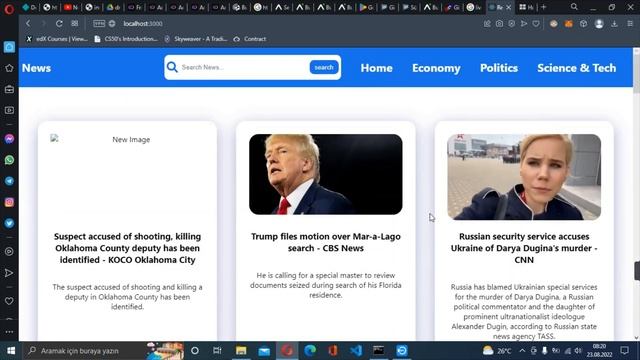Open the sidebar three-dots more menu
This screenshot has height=360, width=640.
pos(9,332)
